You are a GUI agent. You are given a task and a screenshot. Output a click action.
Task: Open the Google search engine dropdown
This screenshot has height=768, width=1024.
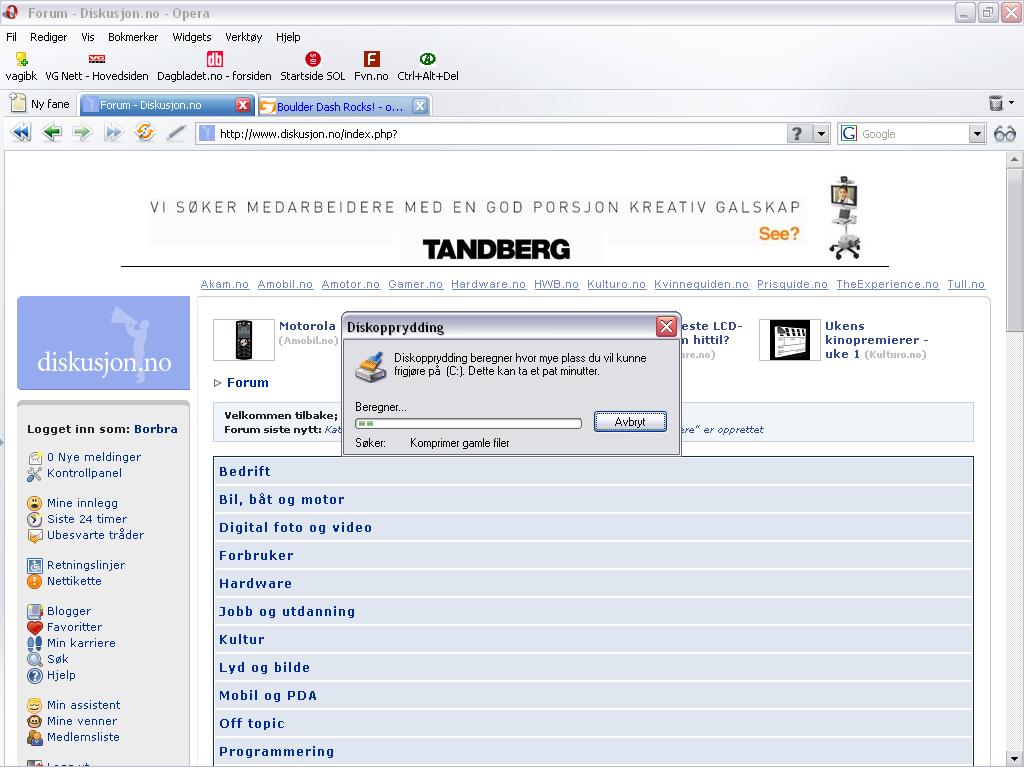[976, 134]
